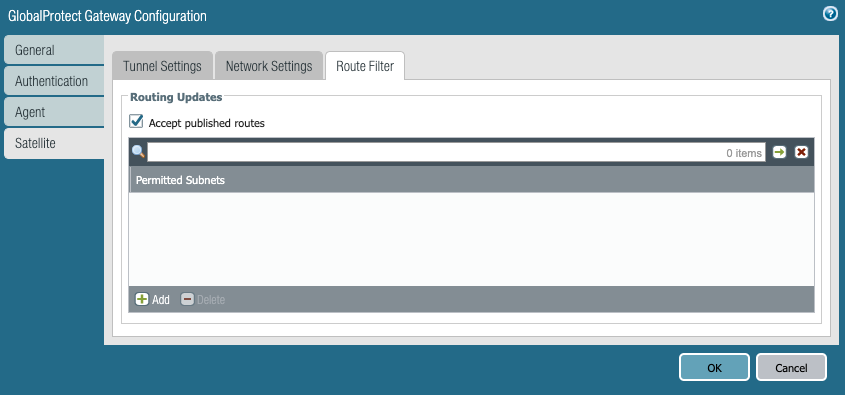This screenshot has width=845, height=395.
Task: Open the help icon in title bar
Action: coord(830,14)
